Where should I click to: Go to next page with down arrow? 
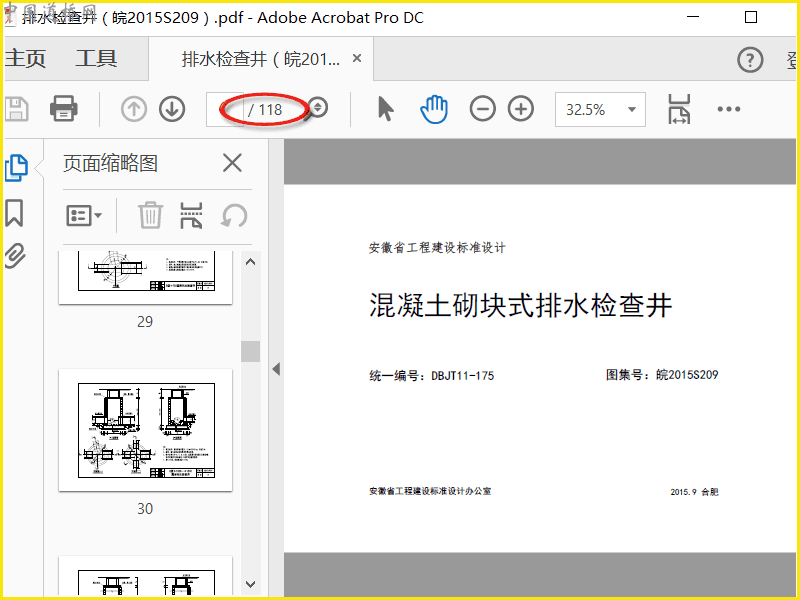pos(172,109)
